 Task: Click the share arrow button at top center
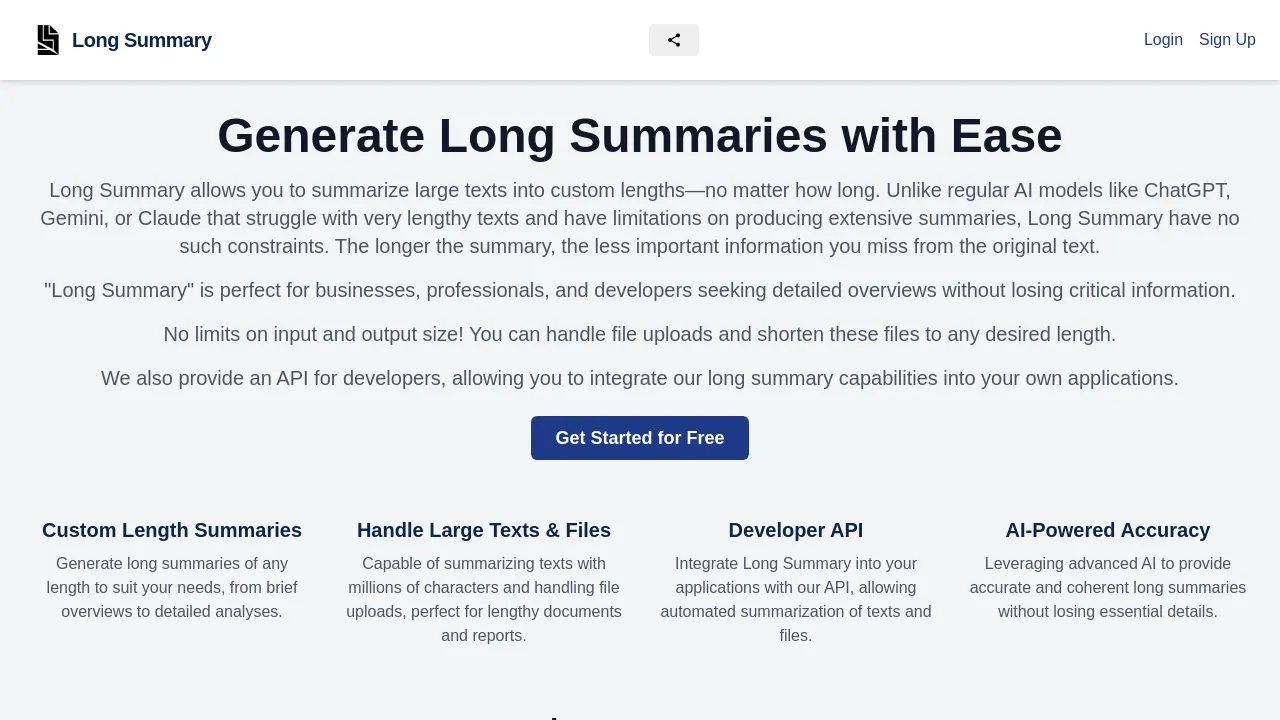point(673,40)
